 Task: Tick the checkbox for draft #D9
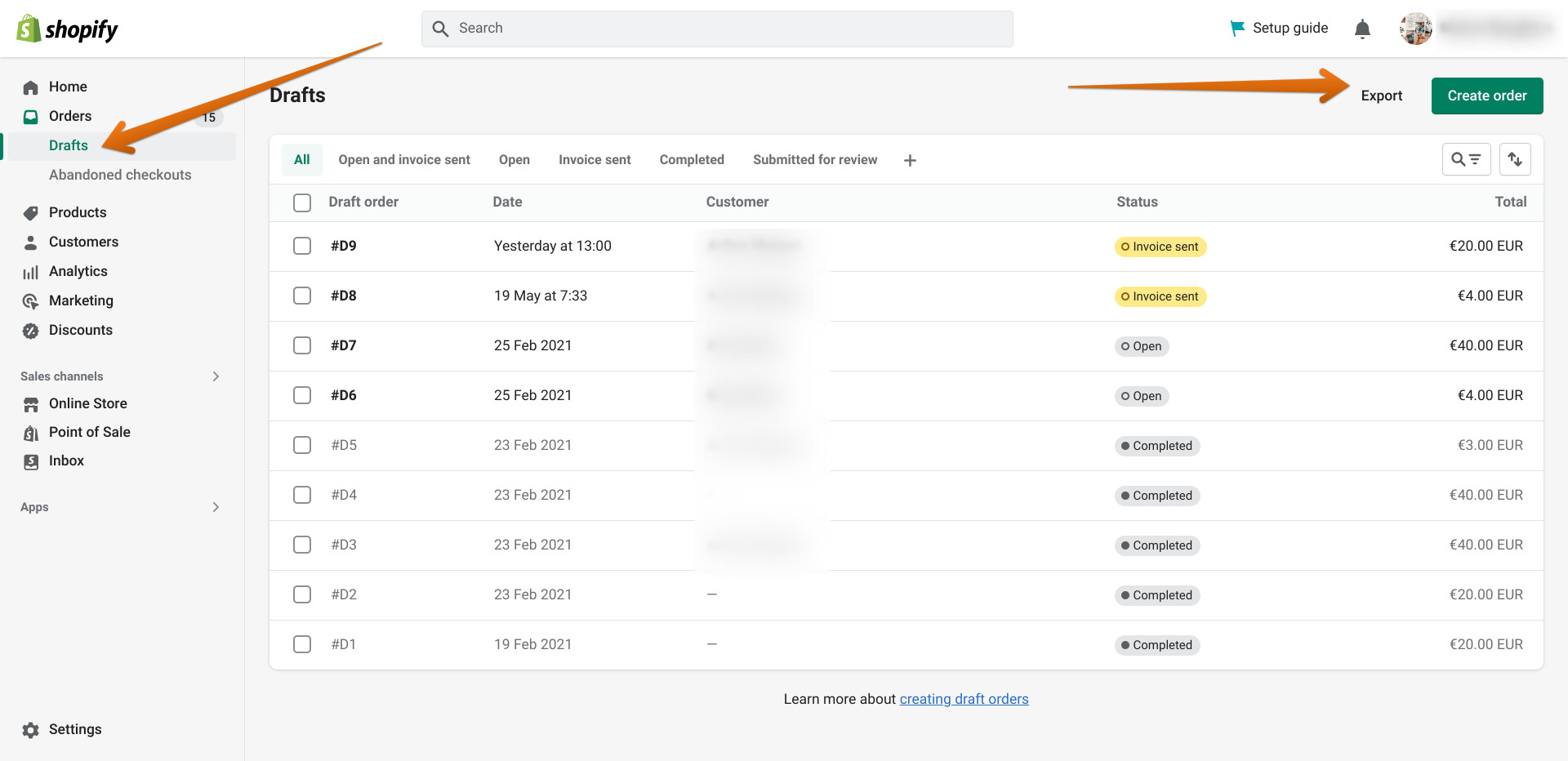pyautogui.click(x=302, y=246)
